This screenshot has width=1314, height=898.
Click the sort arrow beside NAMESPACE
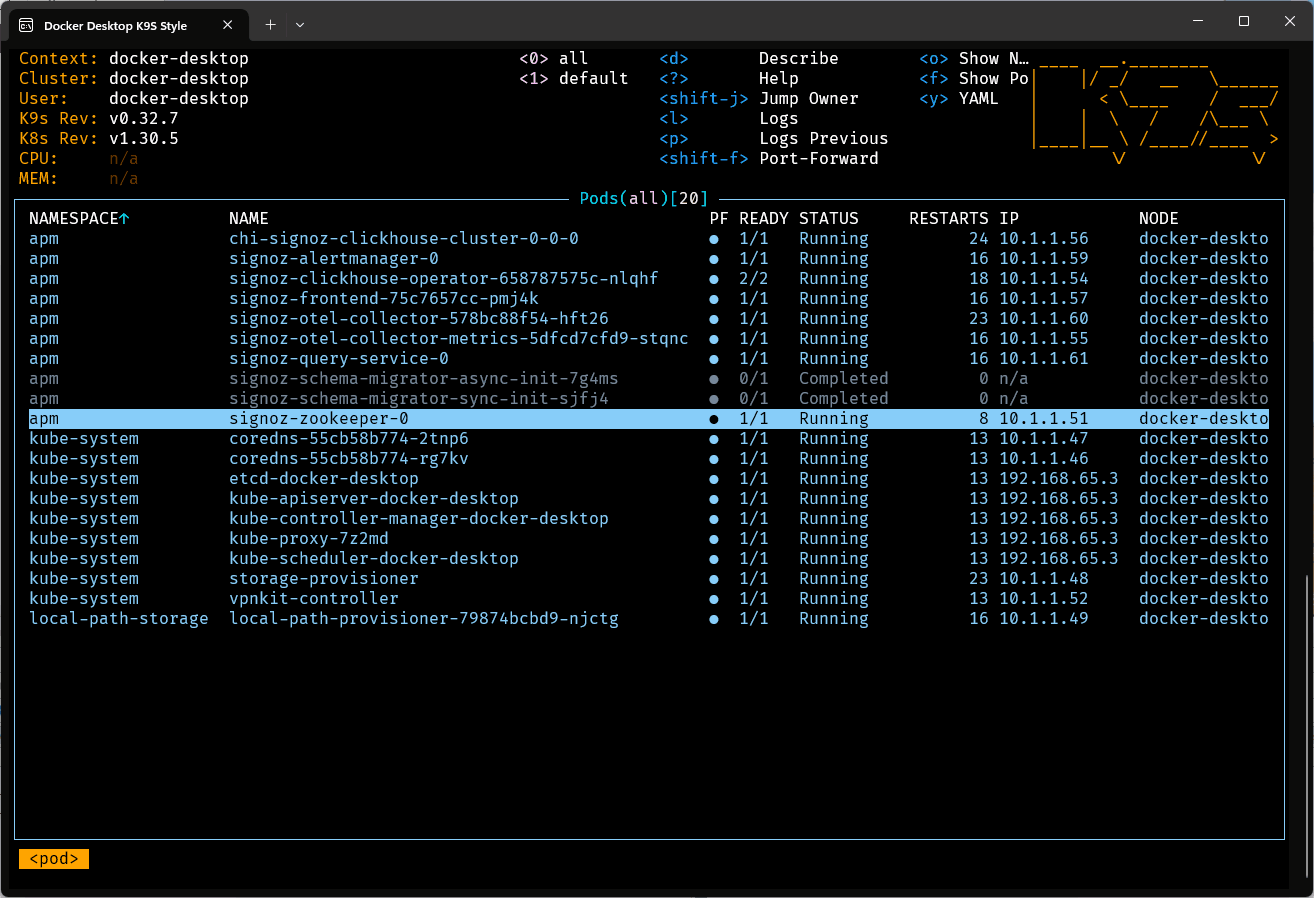(124, 218)
